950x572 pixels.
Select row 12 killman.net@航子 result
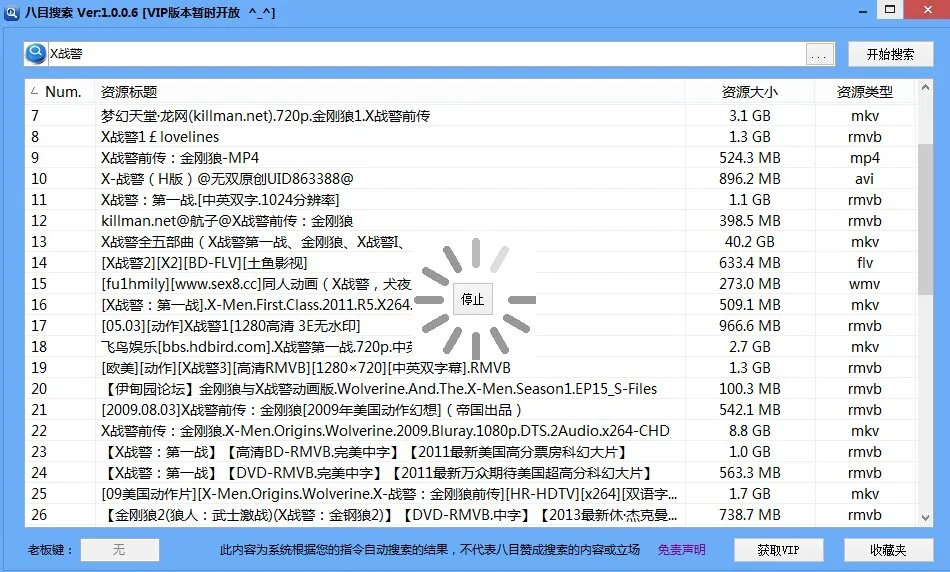470,221
